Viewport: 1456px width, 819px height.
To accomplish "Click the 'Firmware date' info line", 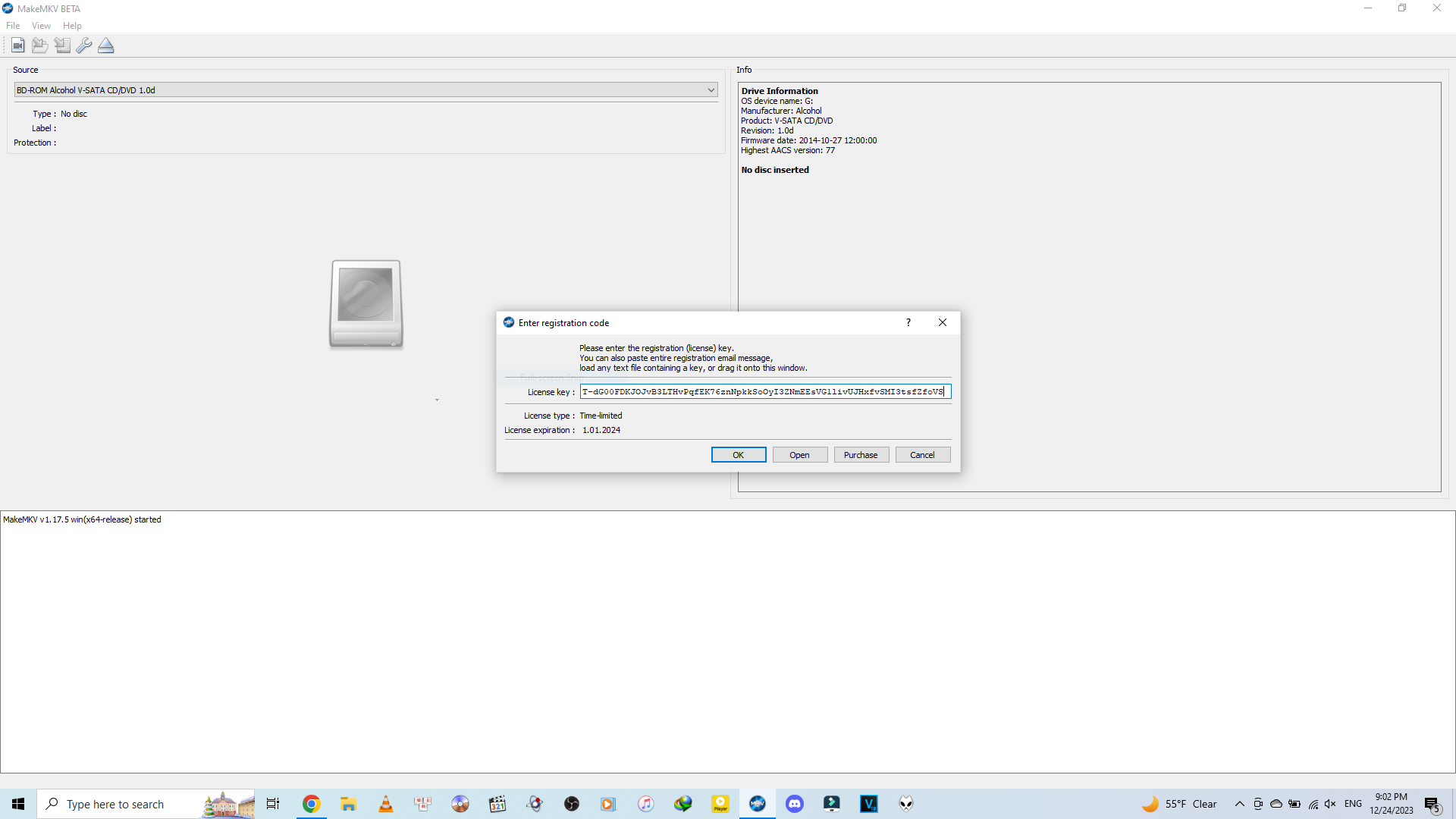I will [809, 140].
